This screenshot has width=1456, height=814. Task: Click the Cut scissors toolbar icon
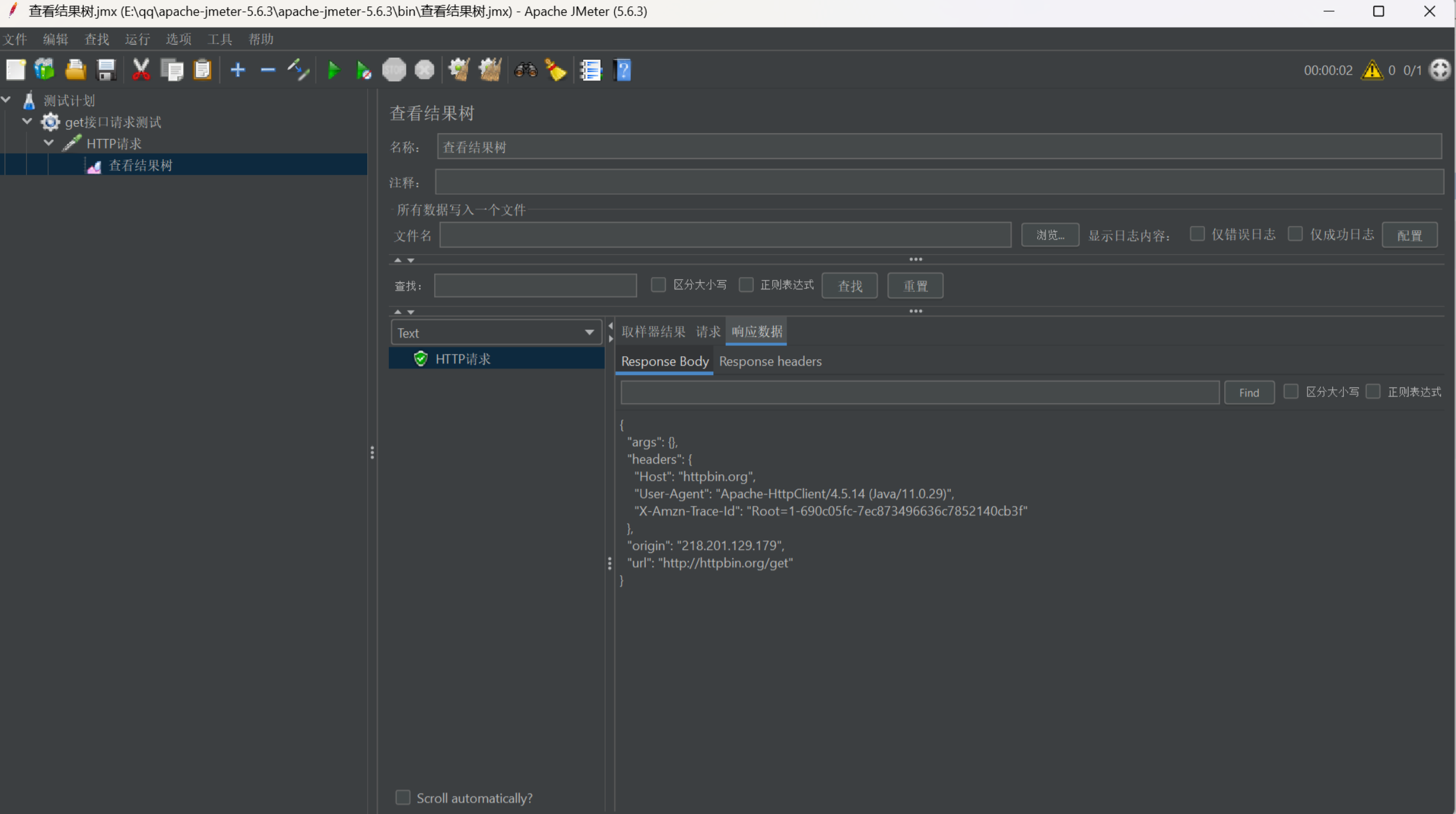coord(141,70)
